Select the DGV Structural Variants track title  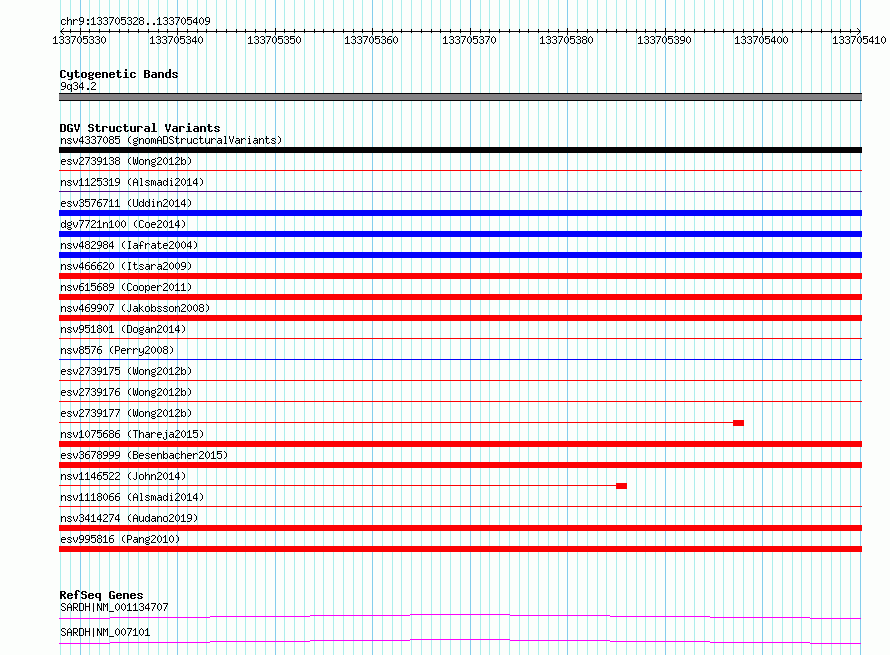click(x=140, y=128)
